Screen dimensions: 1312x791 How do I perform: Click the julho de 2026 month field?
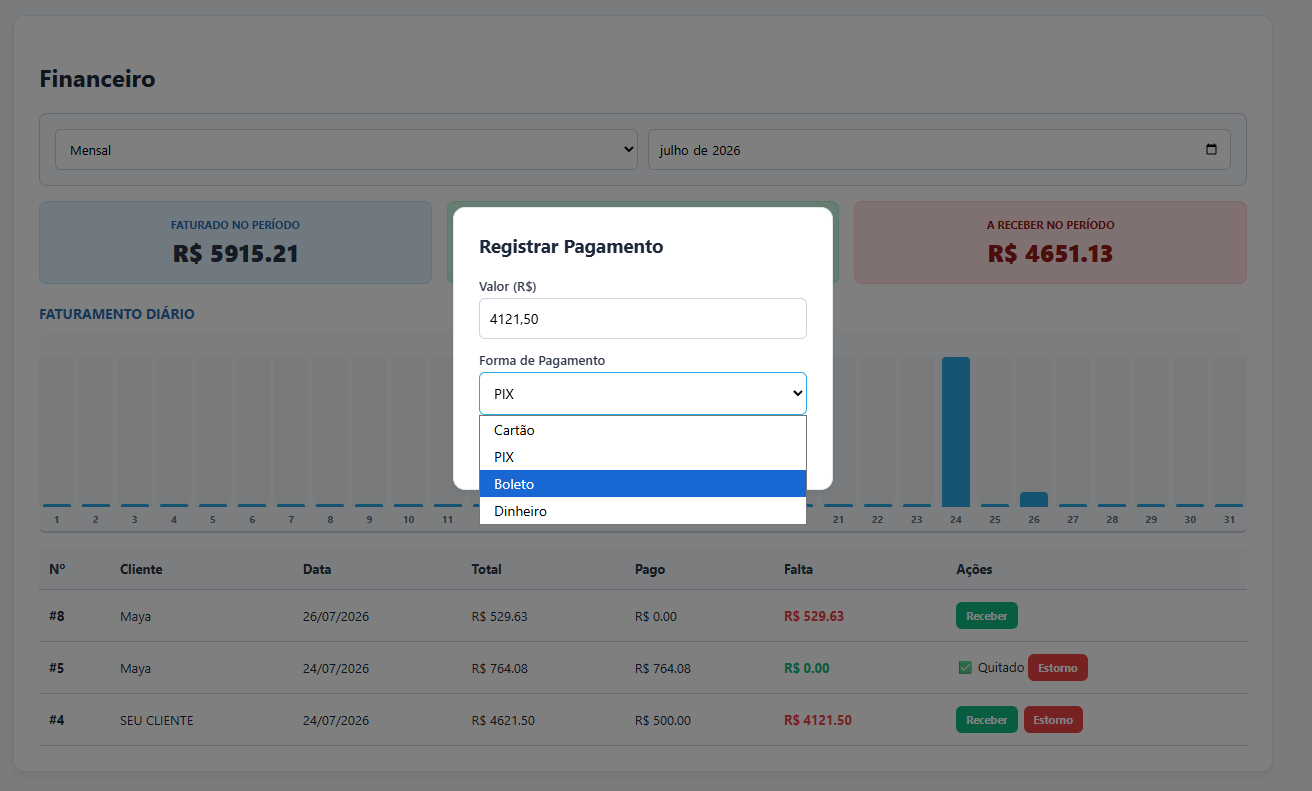pyautogui.click(x=939, y=150)
